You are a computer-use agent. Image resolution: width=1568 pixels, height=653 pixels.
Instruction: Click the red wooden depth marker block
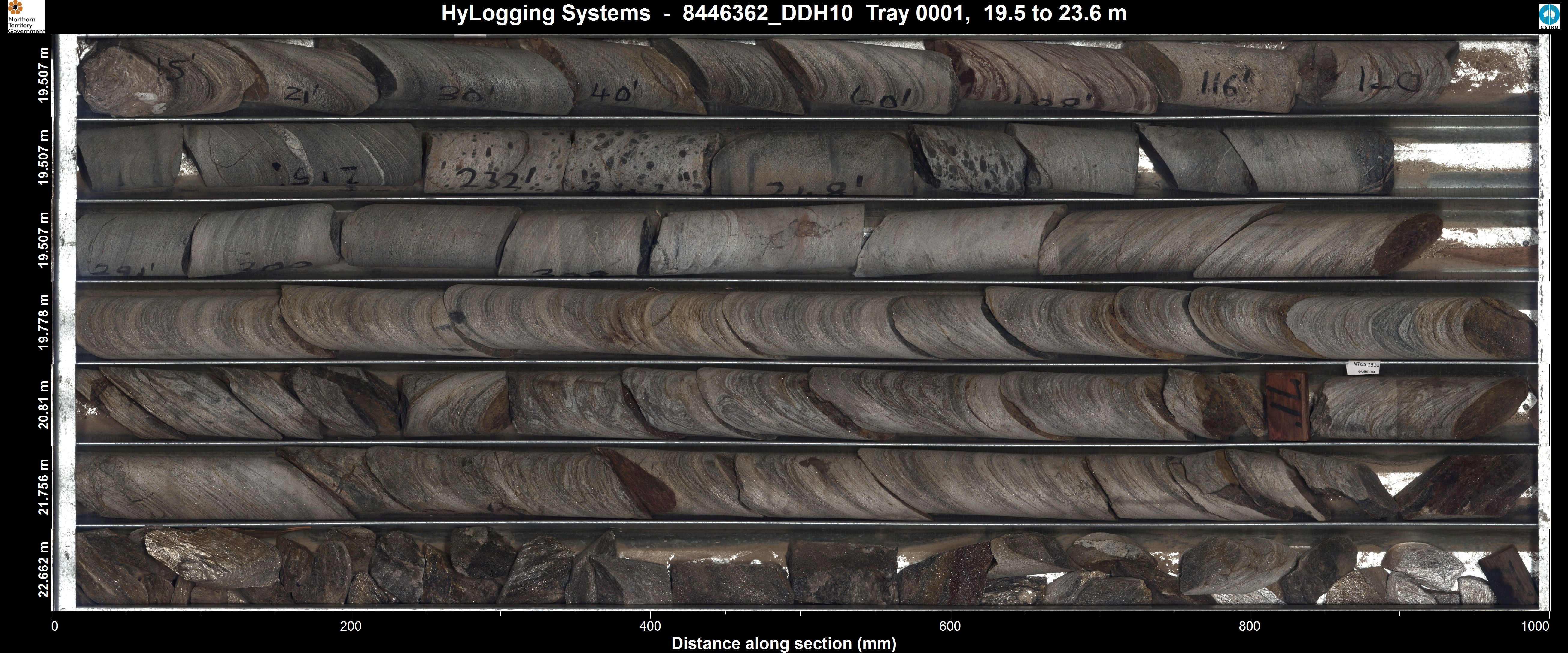[x=1287, y=406]
